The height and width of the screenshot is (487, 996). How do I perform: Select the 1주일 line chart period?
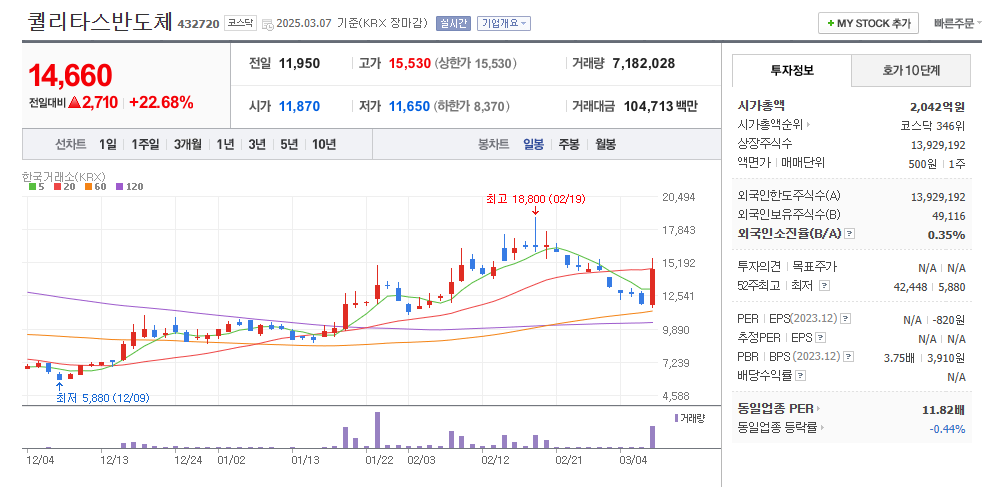[x=145, y=144]
